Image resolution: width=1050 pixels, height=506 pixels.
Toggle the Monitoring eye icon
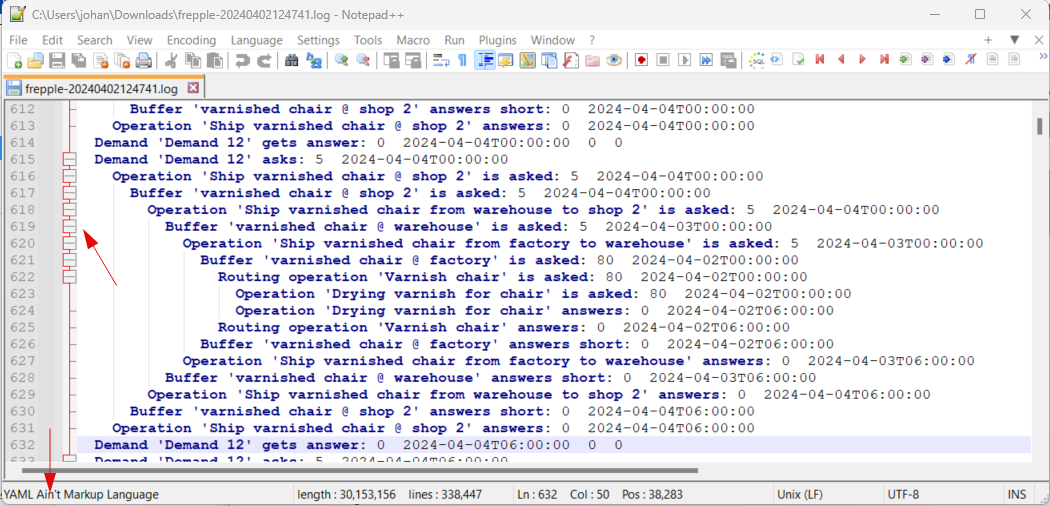[614, 61]
